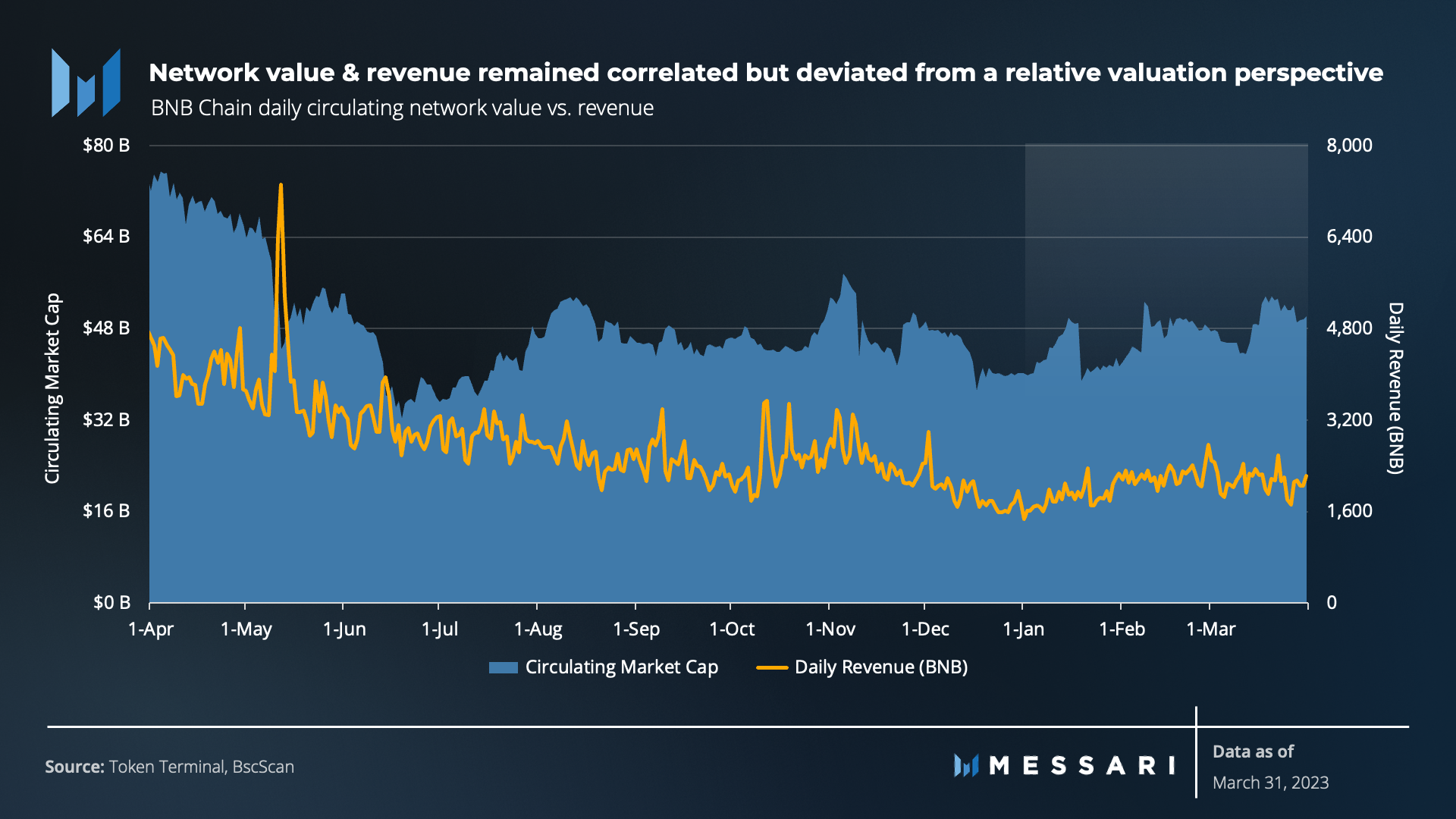This screenshot has height=819, width=1456.
Task: Click the 1,600 right axis label
Action: [1349, 511]
